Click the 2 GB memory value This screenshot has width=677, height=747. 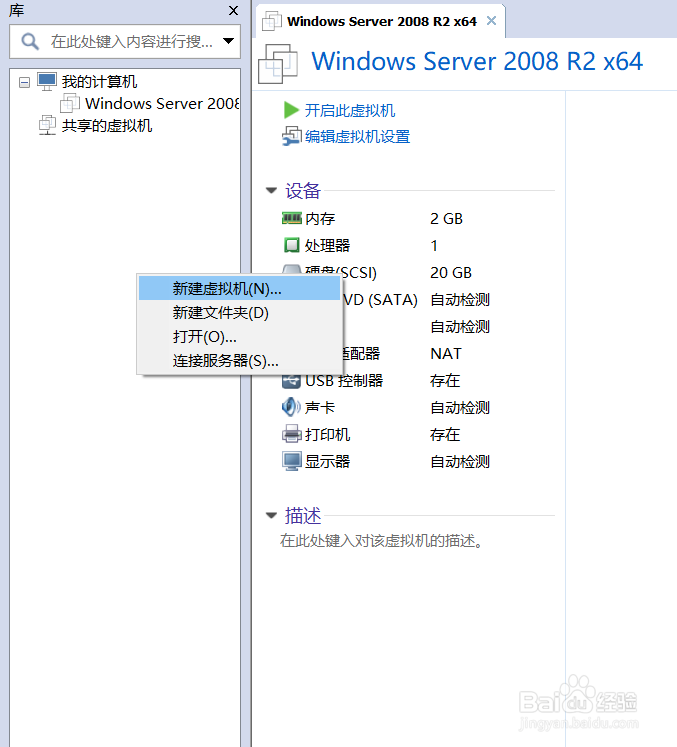coord(446,219)
